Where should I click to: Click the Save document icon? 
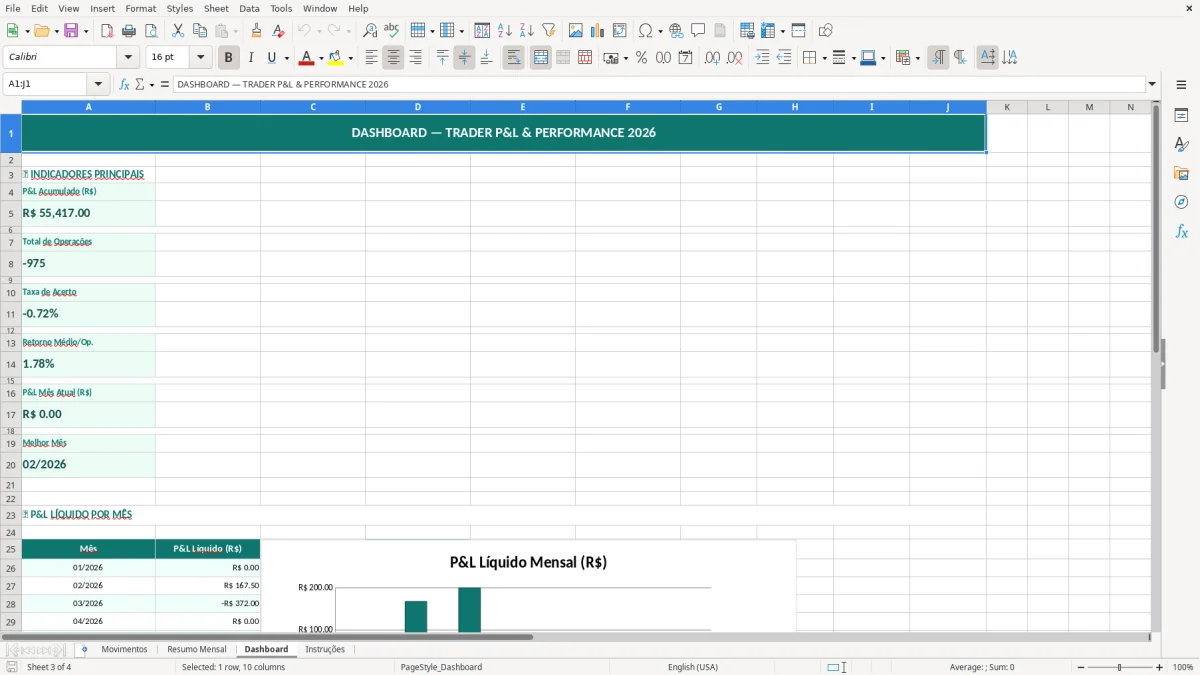click(70, 31)
